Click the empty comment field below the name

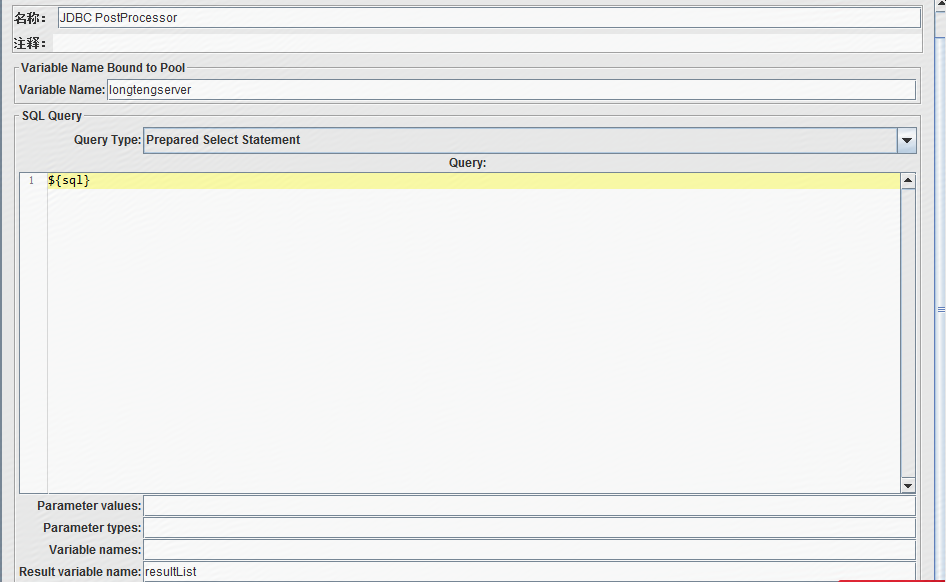coord(487,43)
